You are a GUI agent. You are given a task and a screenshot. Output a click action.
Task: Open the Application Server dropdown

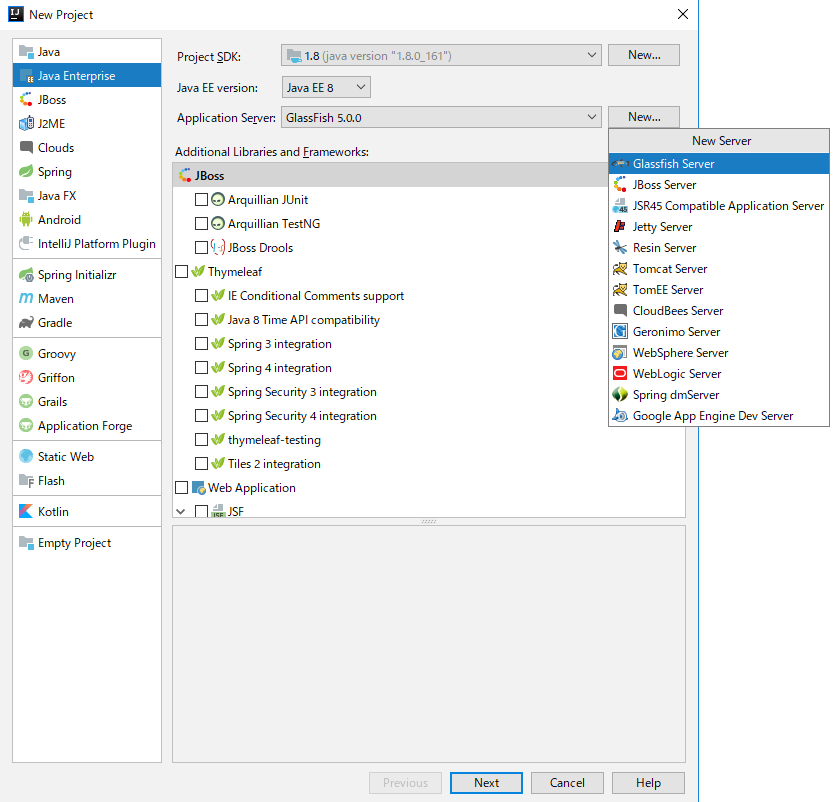tap(441, 117)
